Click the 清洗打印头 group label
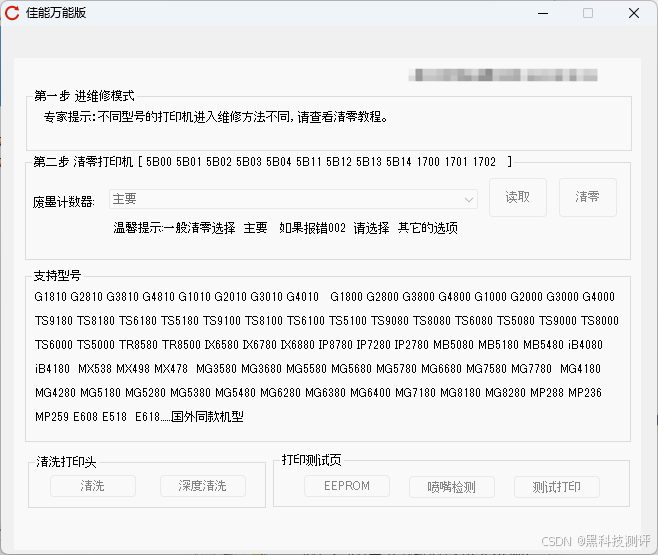 pyautogui.click(x=66, y=462)
